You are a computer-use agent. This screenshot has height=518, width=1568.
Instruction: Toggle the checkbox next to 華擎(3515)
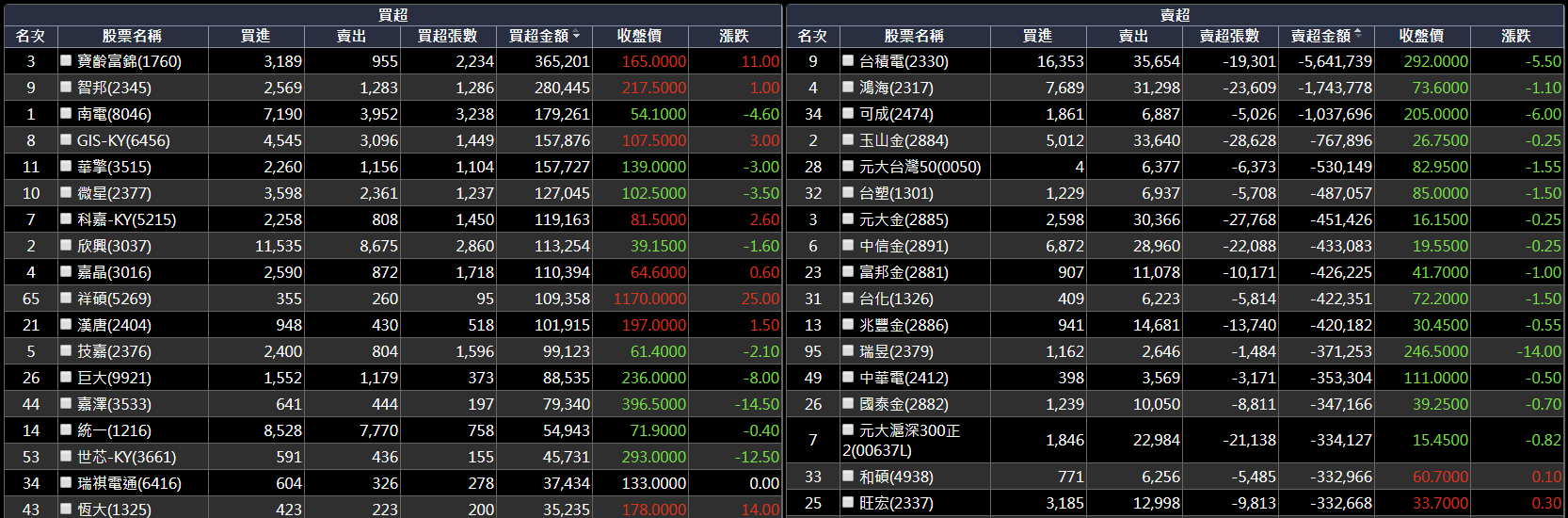[x=66, y=166]
